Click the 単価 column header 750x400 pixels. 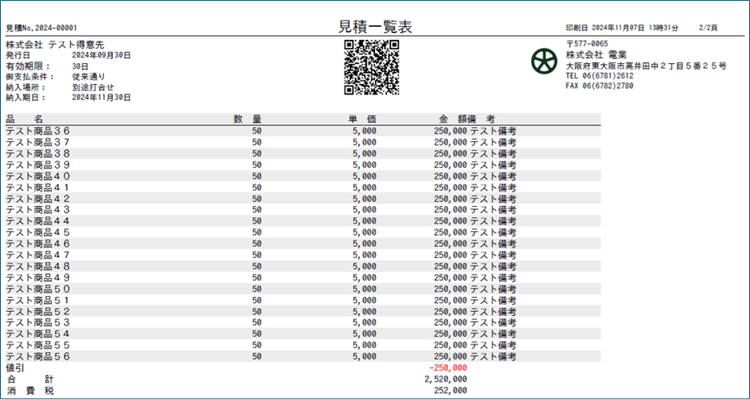click(362, 119)
